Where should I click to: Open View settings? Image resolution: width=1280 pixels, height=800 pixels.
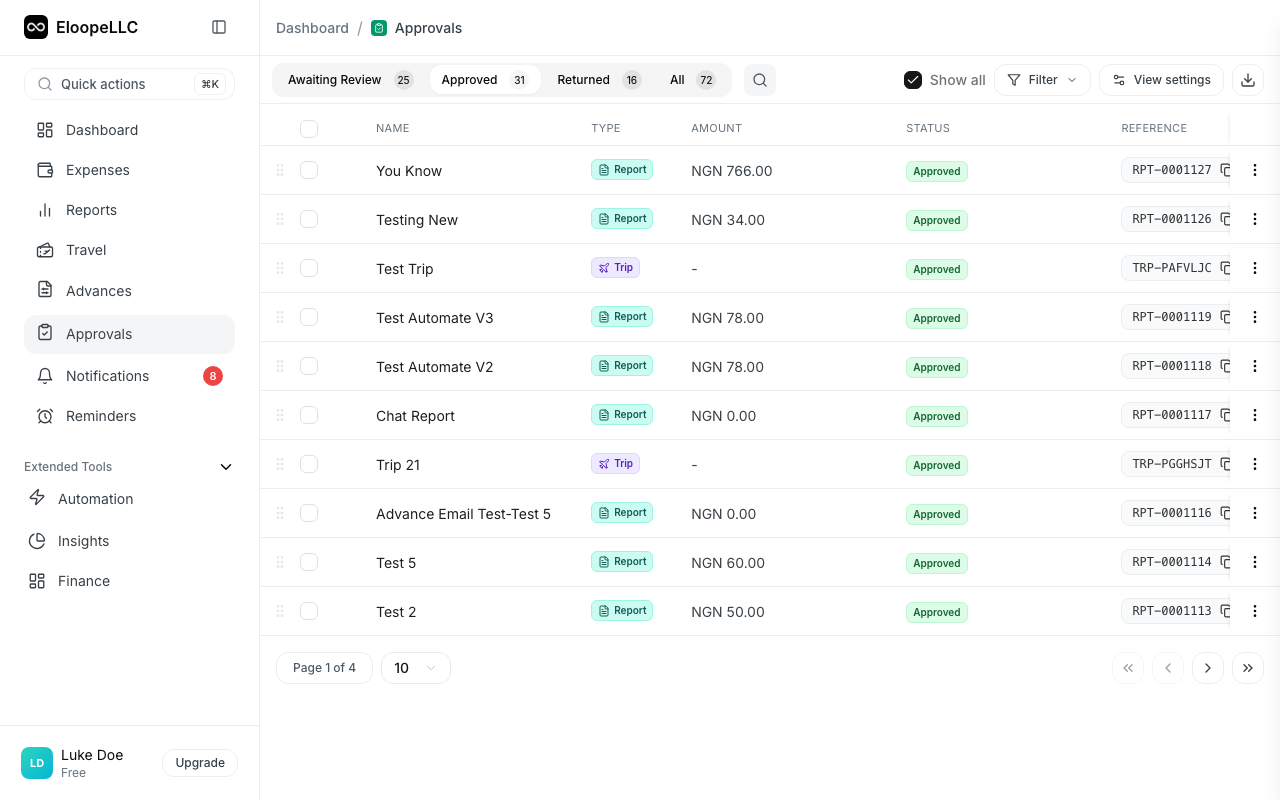[x=1160, y=80]
